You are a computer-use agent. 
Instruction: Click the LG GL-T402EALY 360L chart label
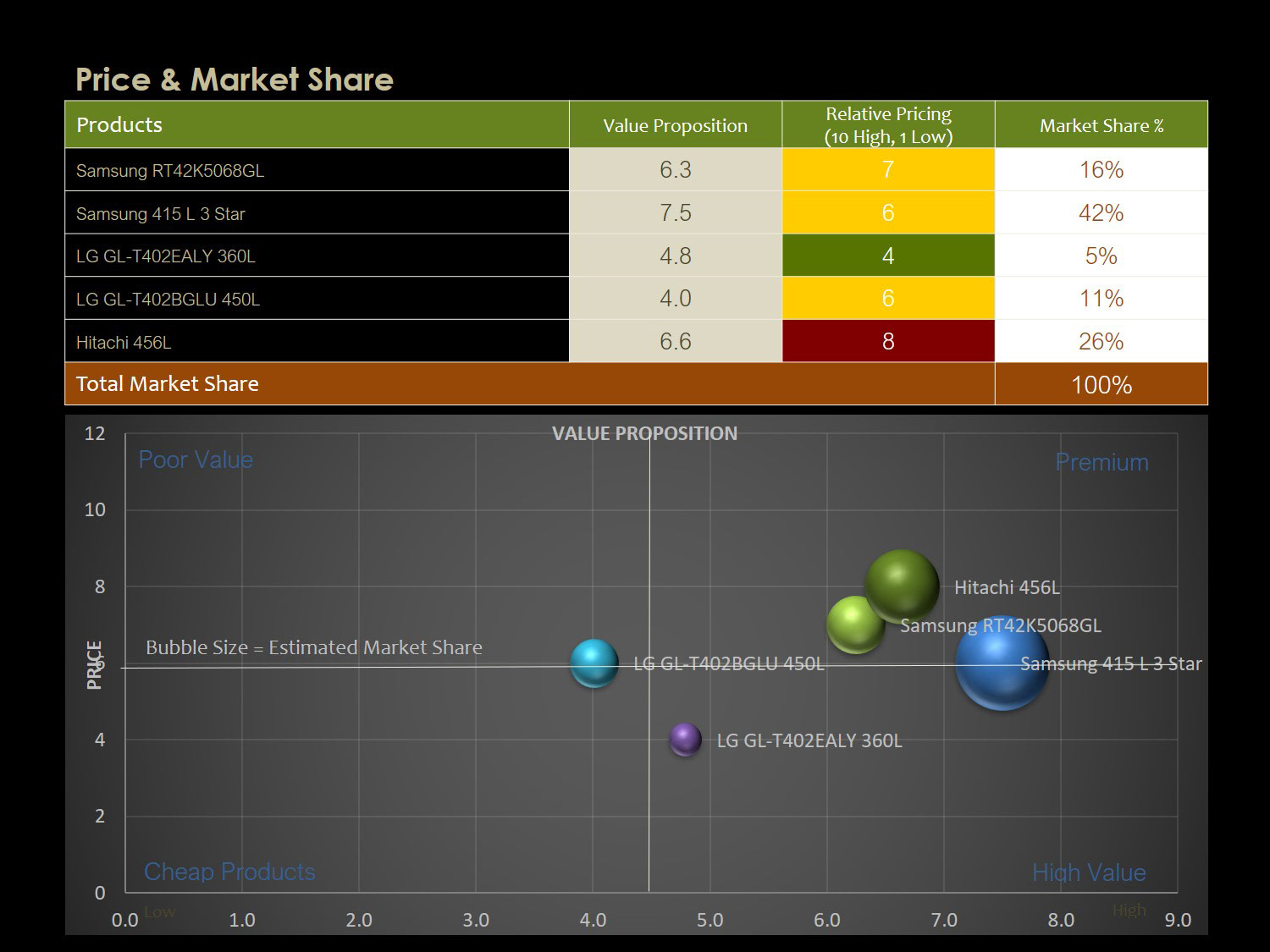[809, 740]
